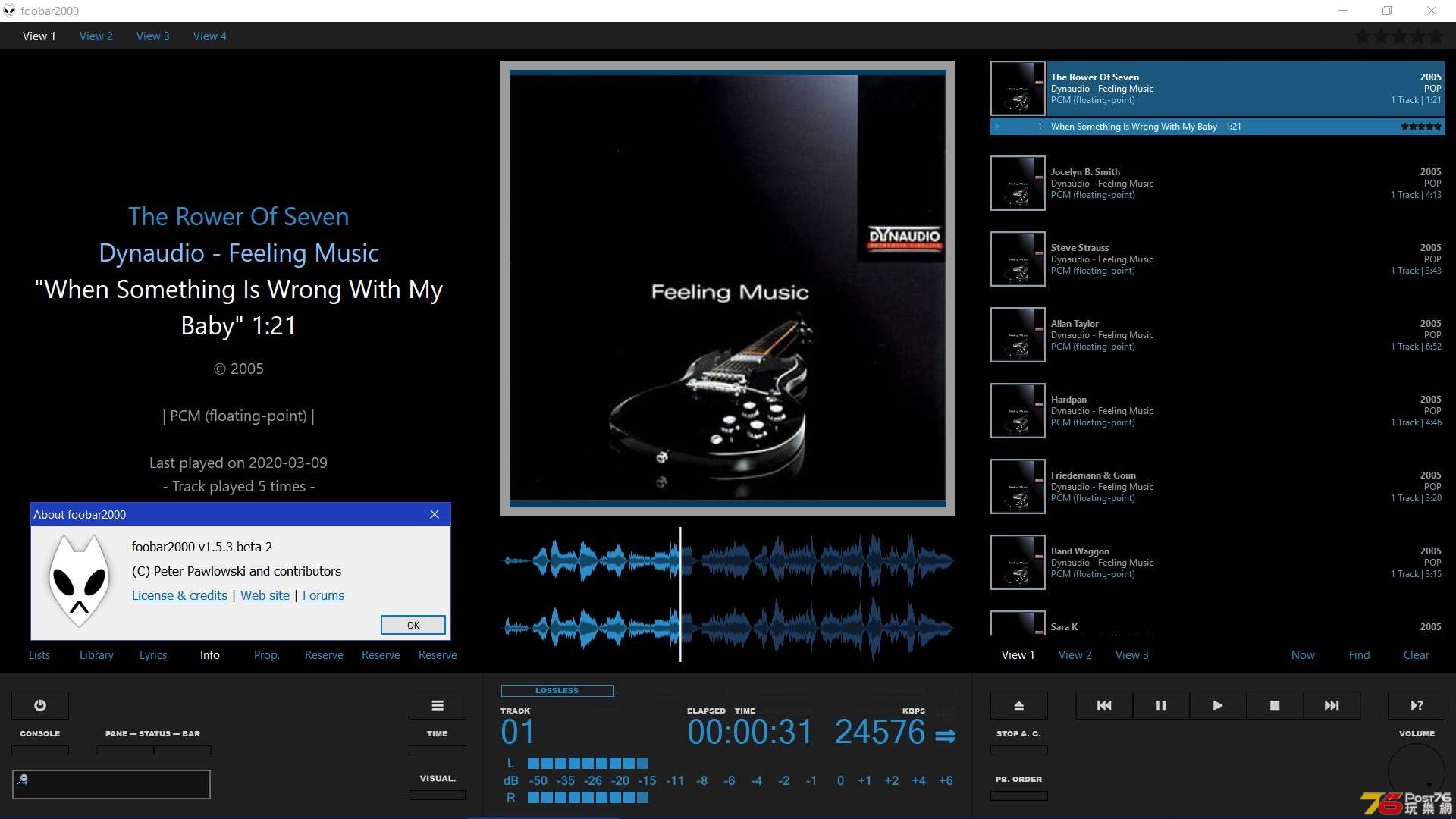The width and height of the screenshot is (1456, 819).
Task: Toggle STOP A.C. playback setting
Action: coord(1019,750)
